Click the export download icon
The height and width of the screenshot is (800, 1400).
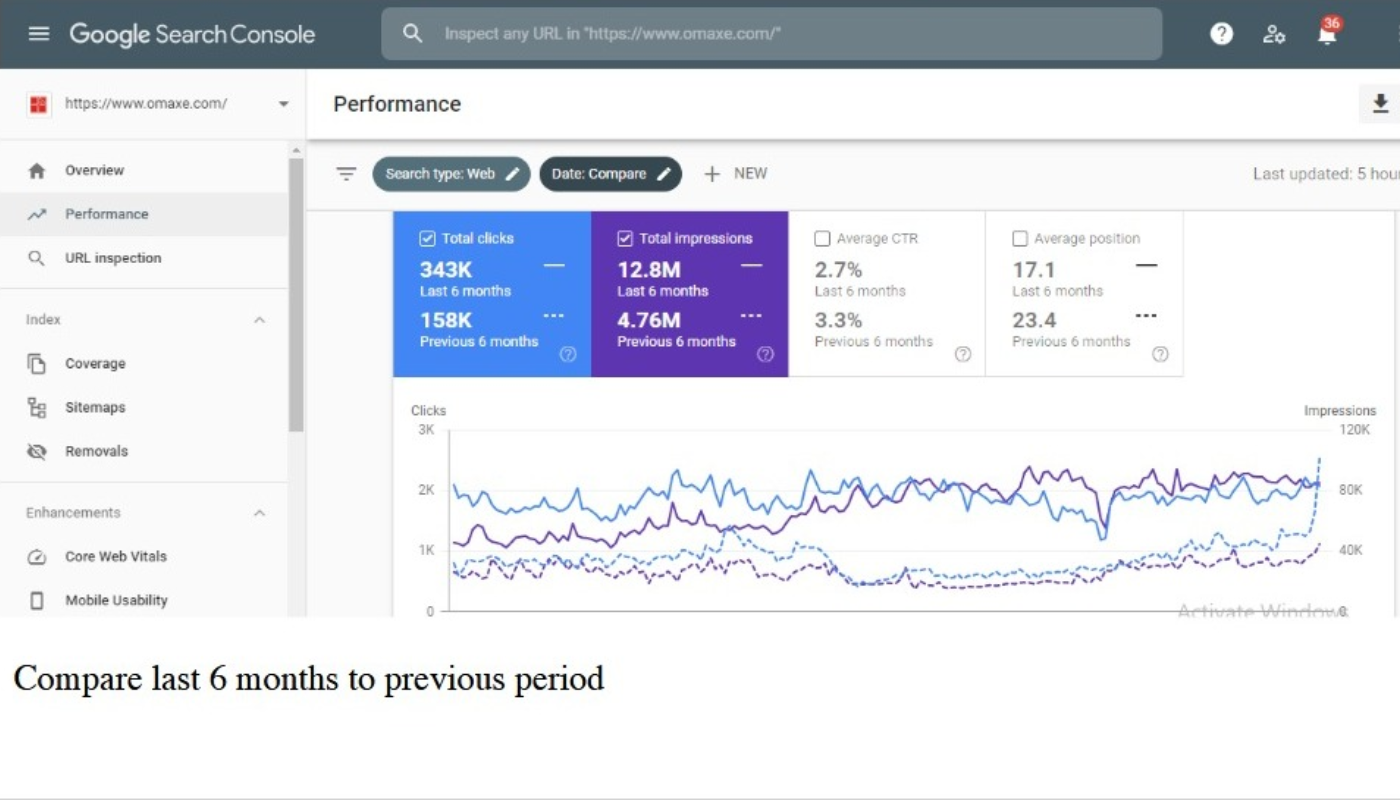pos(1380,104)
